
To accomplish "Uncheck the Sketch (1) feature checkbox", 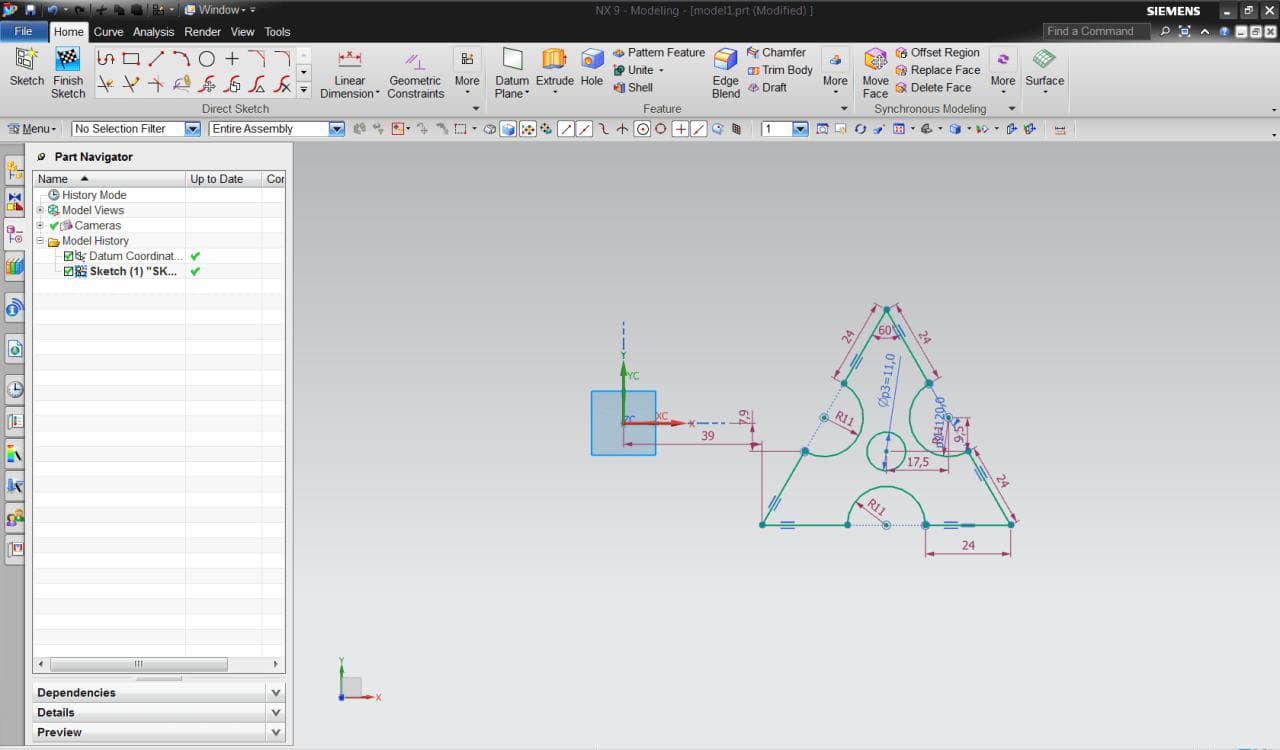I will point(68,271).
